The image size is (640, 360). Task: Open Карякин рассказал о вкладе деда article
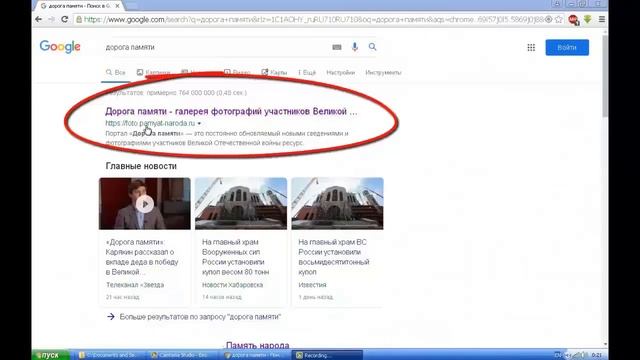[142, 257]
